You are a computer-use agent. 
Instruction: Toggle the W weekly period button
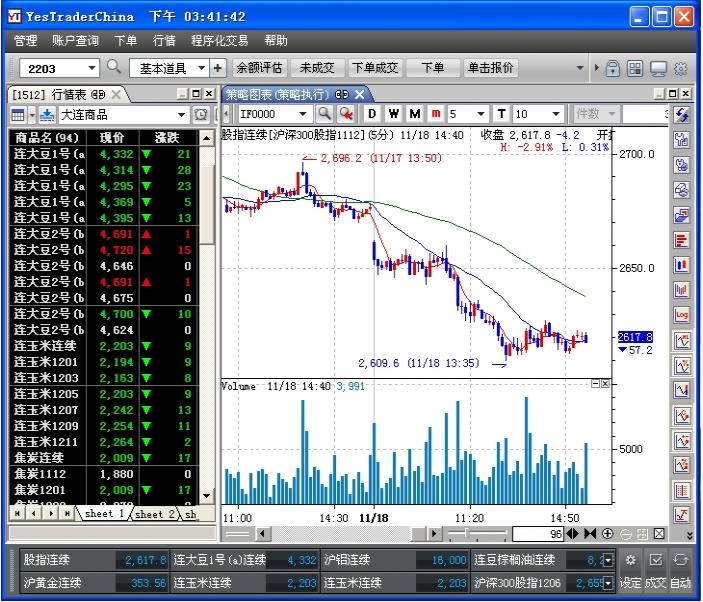(x=394, y=114)
